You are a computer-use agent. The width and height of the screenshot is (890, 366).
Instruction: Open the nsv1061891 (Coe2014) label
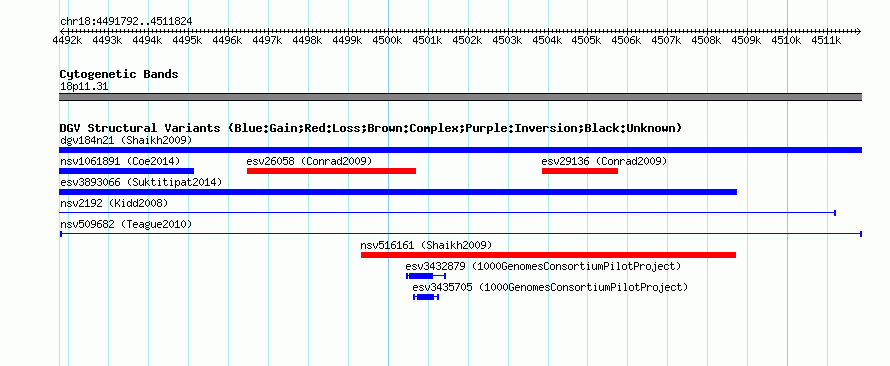tap(120, 161)
